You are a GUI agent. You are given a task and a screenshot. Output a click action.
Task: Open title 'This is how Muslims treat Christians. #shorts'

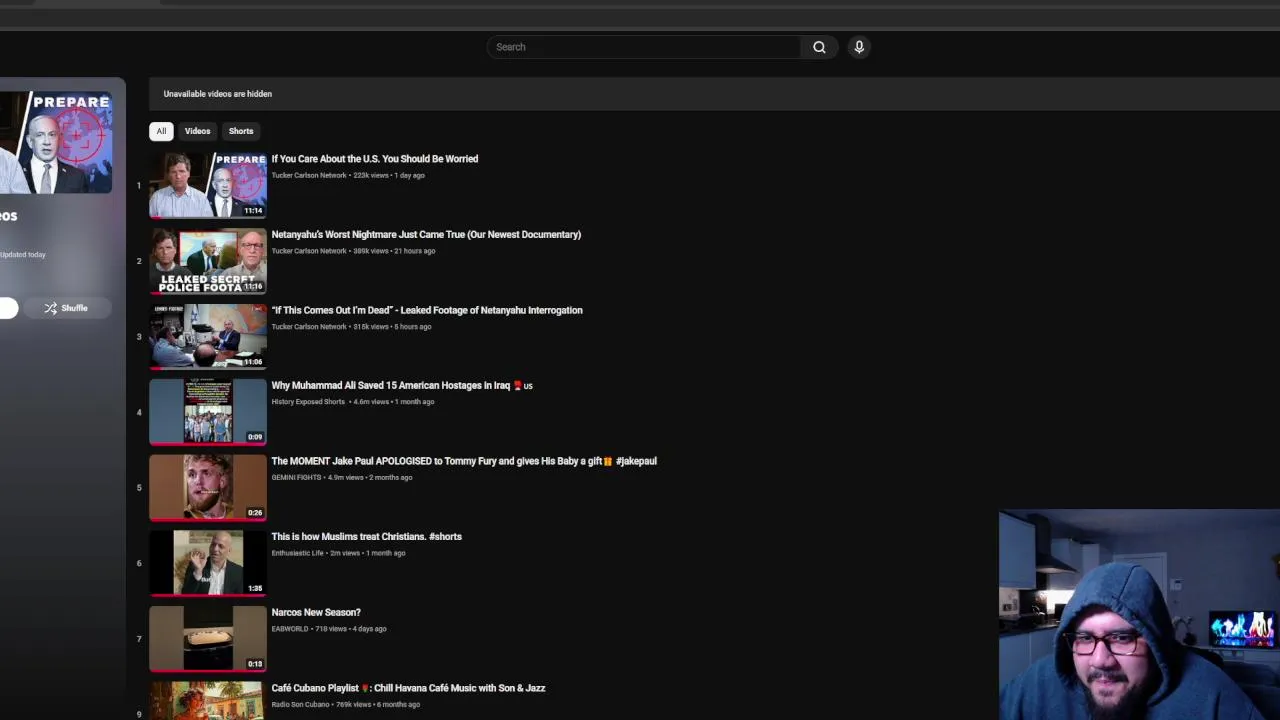[366, 537]
